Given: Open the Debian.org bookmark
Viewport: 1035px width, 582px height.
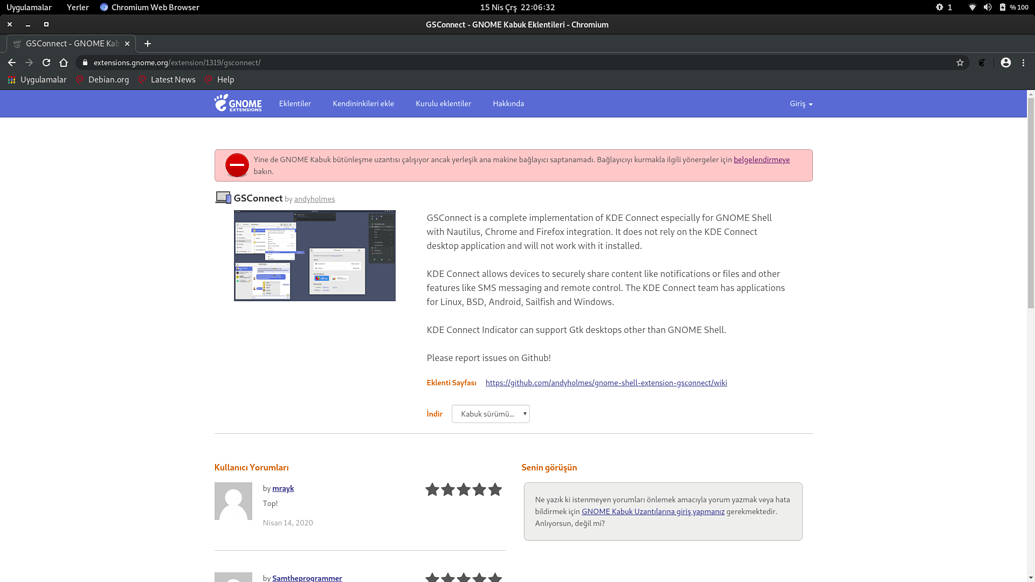Looking at the screenshot, I should 108,80.
